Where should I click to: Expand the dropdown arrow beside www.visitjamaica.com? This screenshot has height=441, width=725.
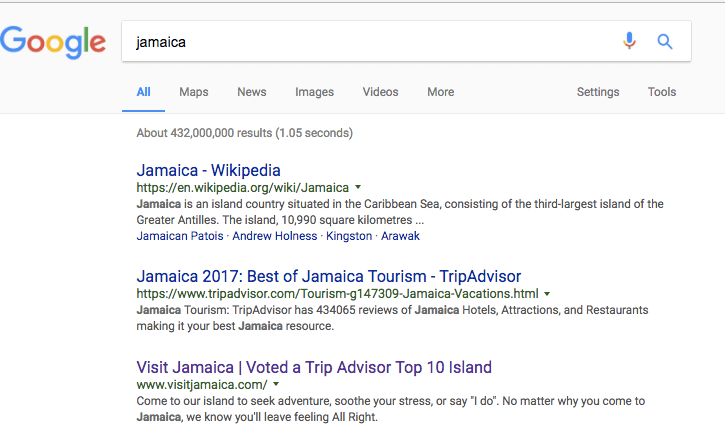click(276, 384)
